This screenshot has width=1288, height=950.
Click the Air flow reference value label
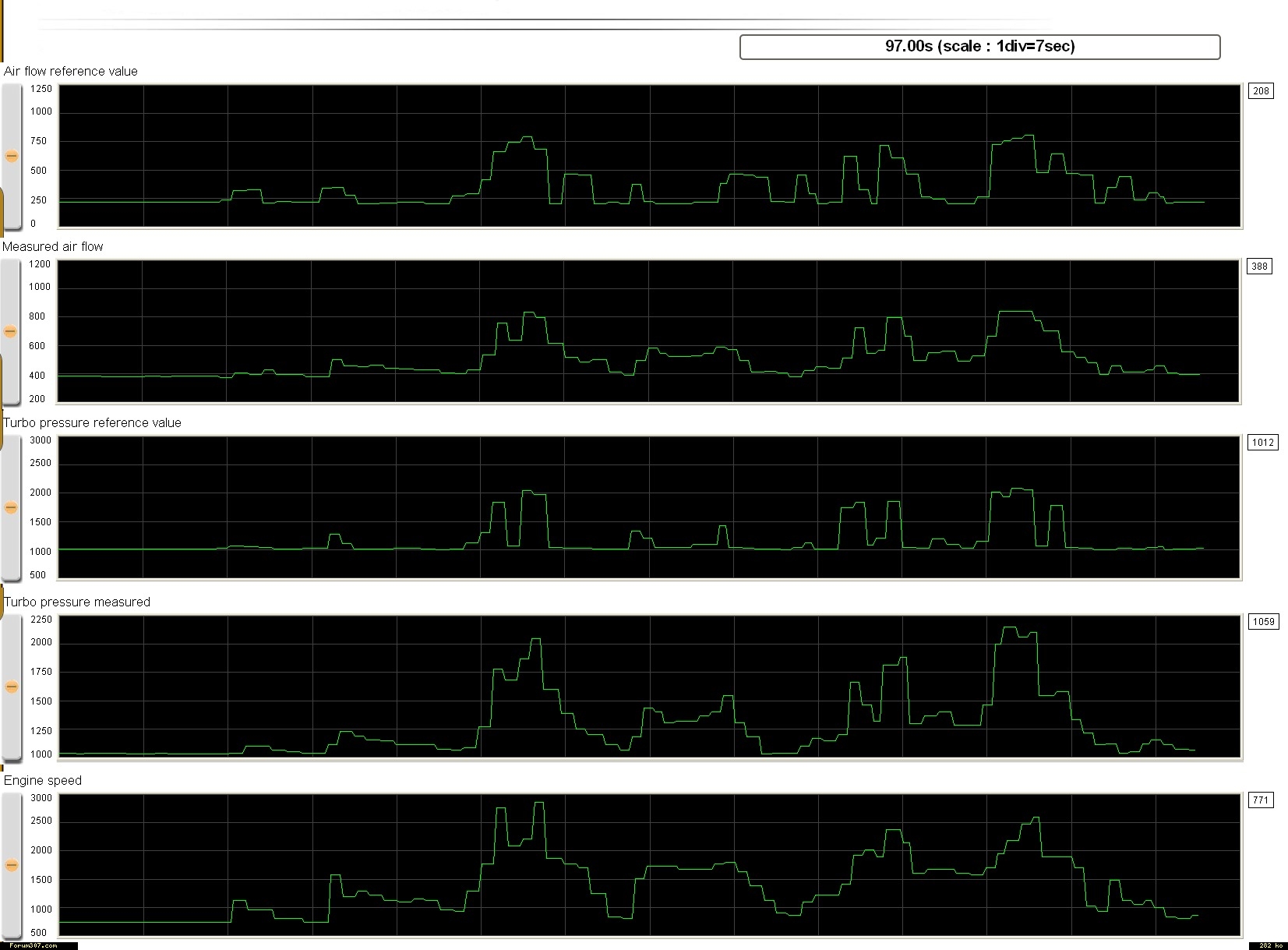[71, 72]
